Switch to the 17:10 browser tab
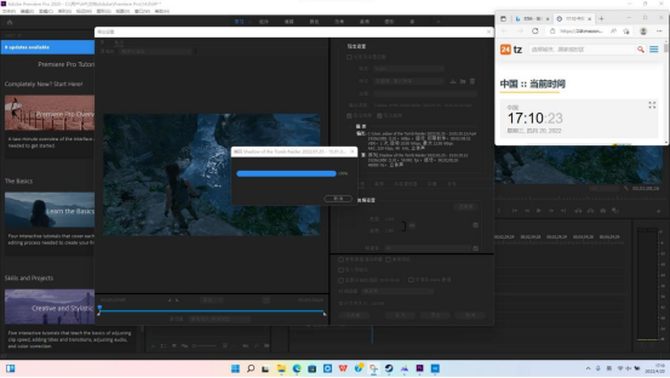Screen dimensions: 670x378 pyautogui.click(x=574, y=19)
